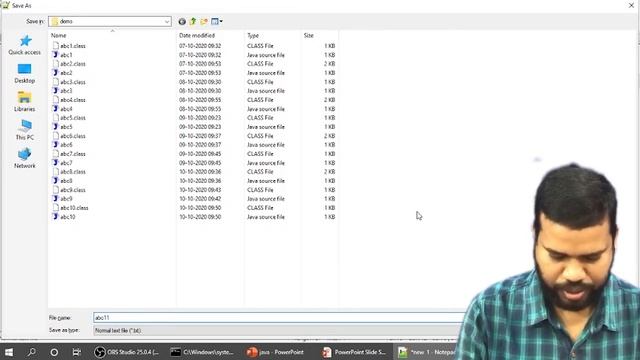The width and height of the screenshot is (640, 360).
Task: Open Quick access in sidebar
Action: click(x=24, y=45)
